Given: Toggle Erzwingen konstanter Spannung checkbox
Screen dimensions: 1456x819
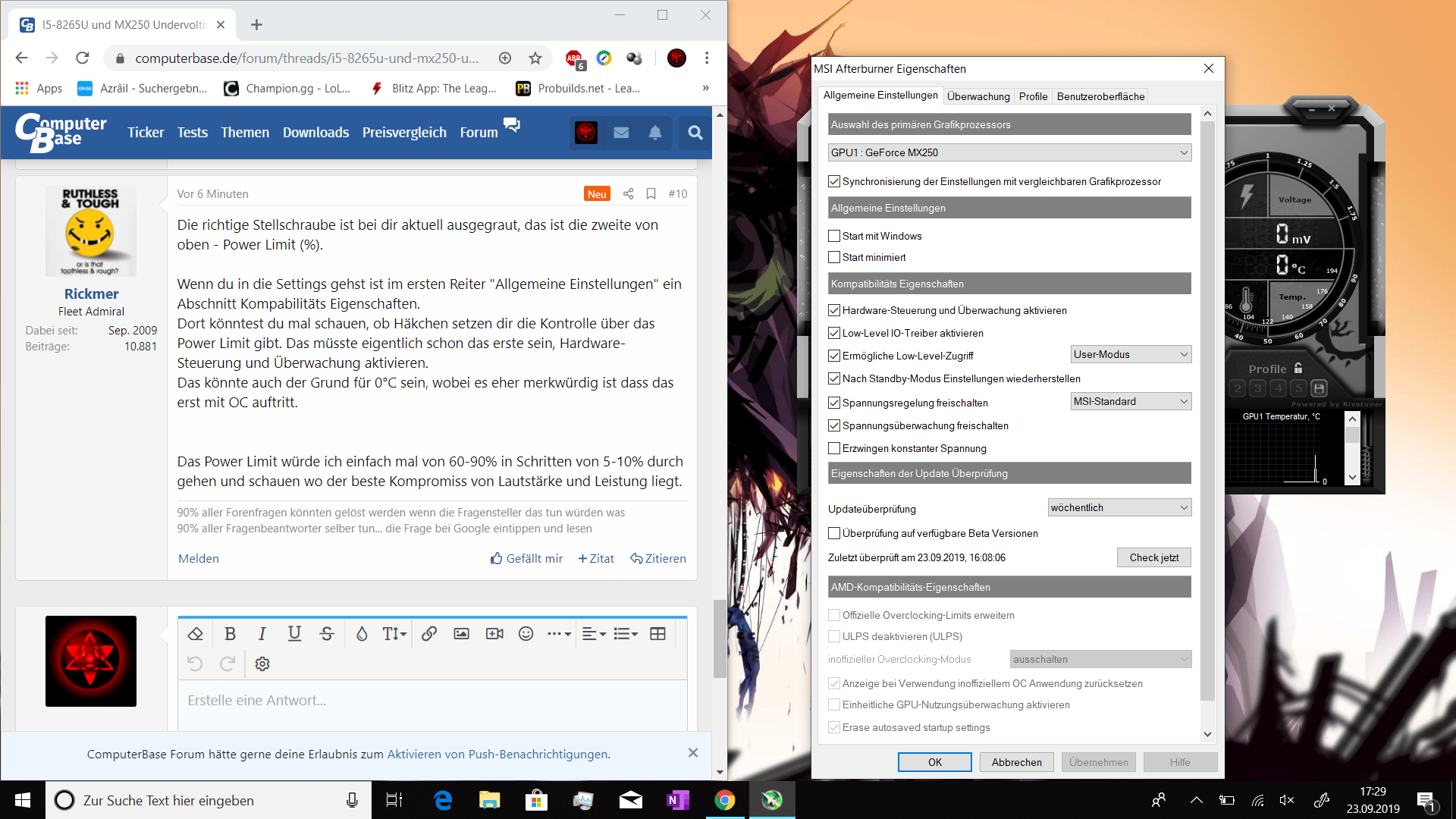Looking at the screenshot, I should click(834, 448).
